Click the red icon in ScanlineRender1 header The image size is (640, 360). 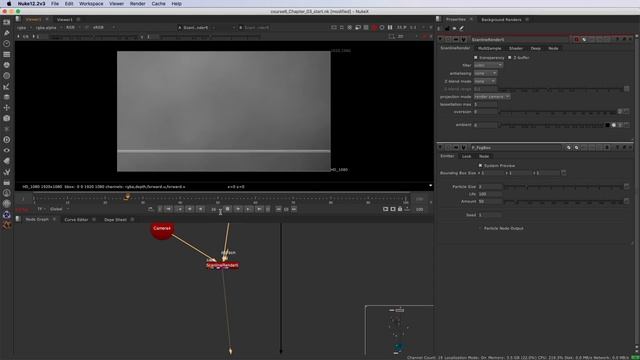tap(576, 40)
